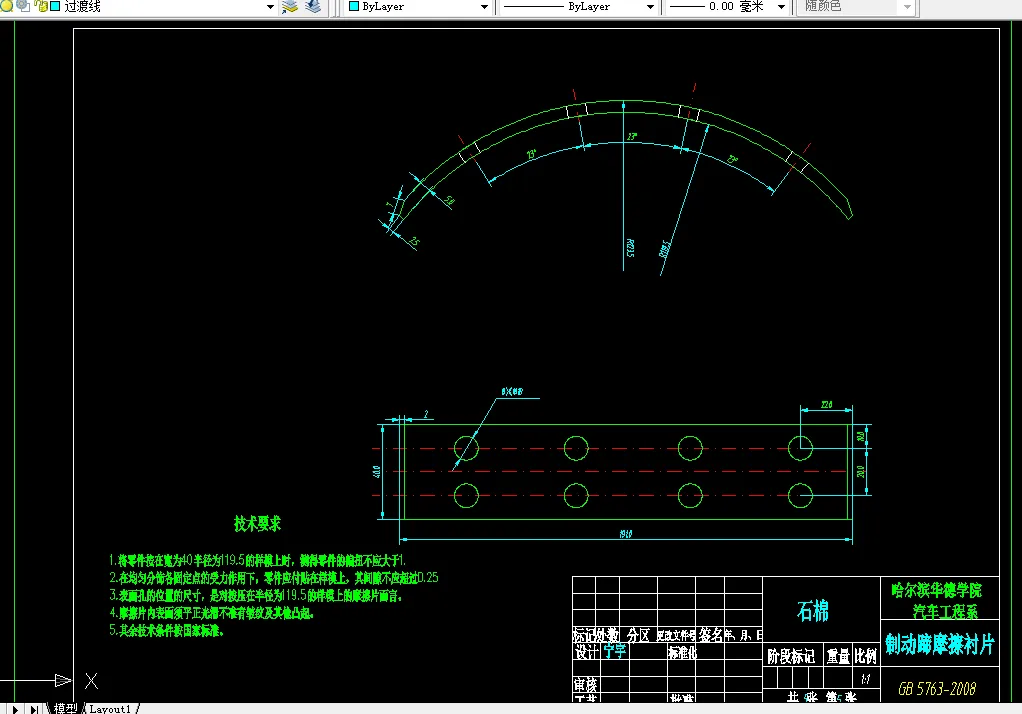This screenshot has height=714, width=1022.
Task: Switch to the 模型 tab
Action: pos(65,708)
